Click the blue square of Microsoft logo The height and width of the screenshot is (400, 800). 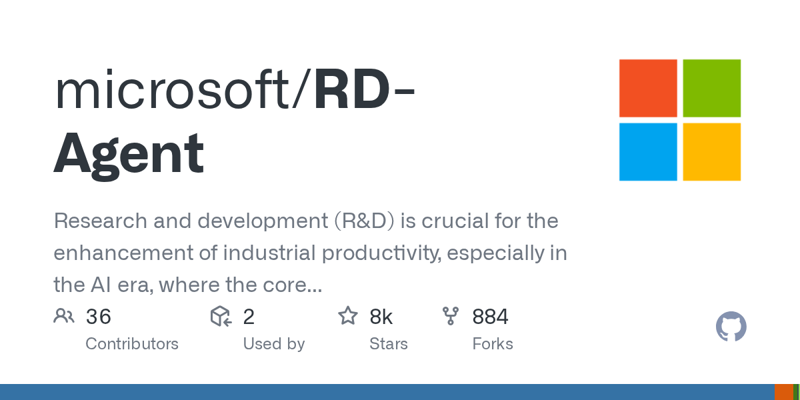(x=648, y=151)
